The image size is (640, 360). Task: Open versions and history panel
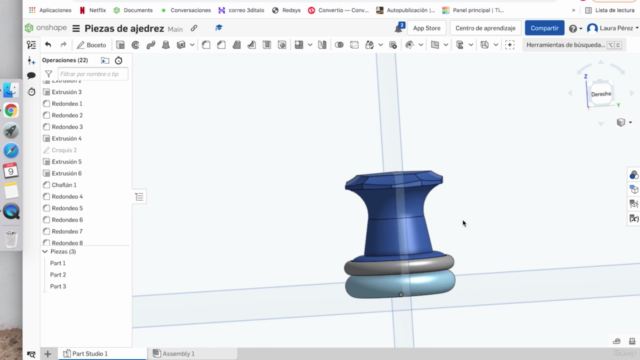[31, 91]
